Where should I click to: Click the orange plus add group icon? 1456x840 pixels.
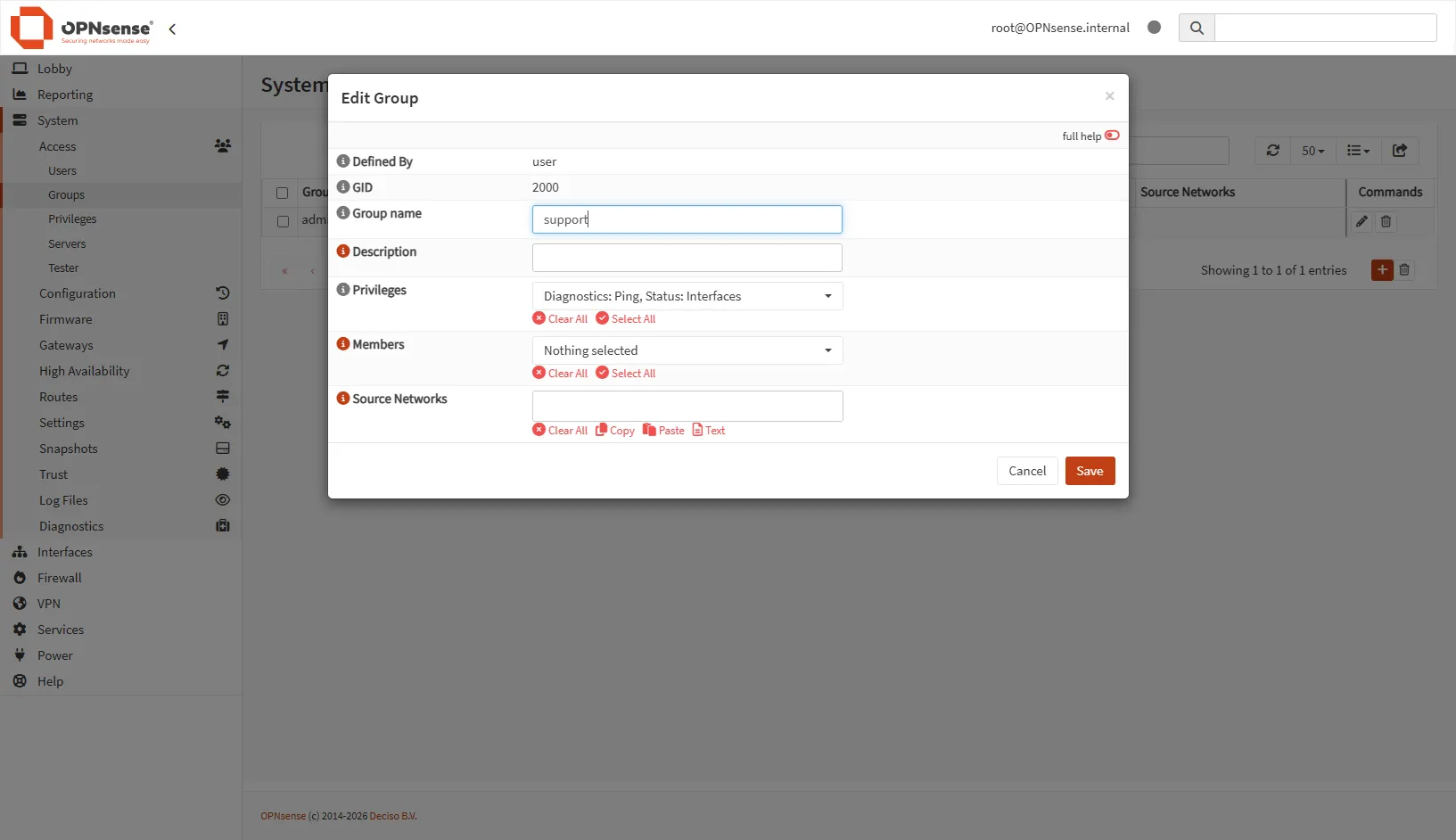click(1382, 270)
